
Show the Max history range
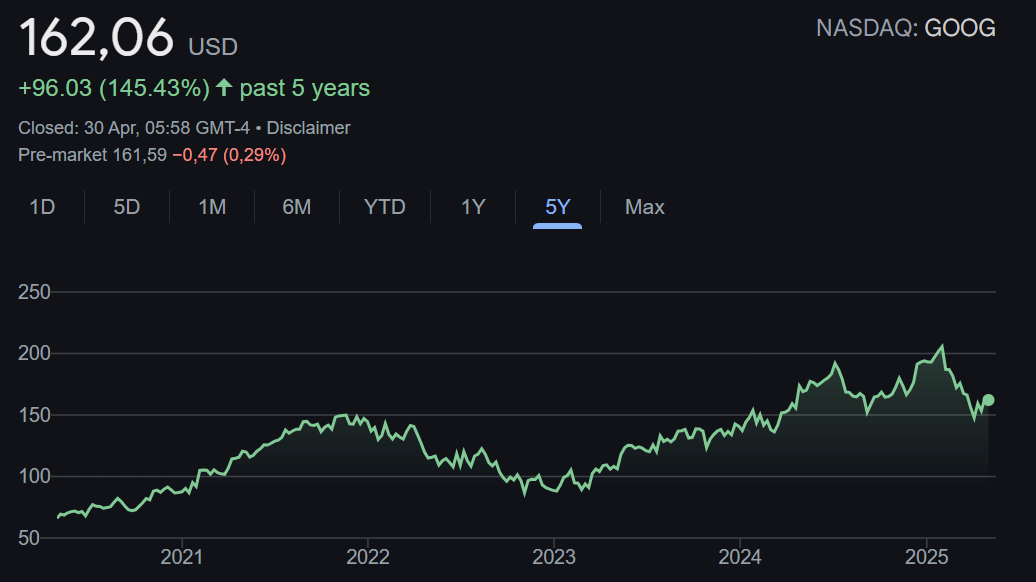pyautogui.click(x=644, y=207)
